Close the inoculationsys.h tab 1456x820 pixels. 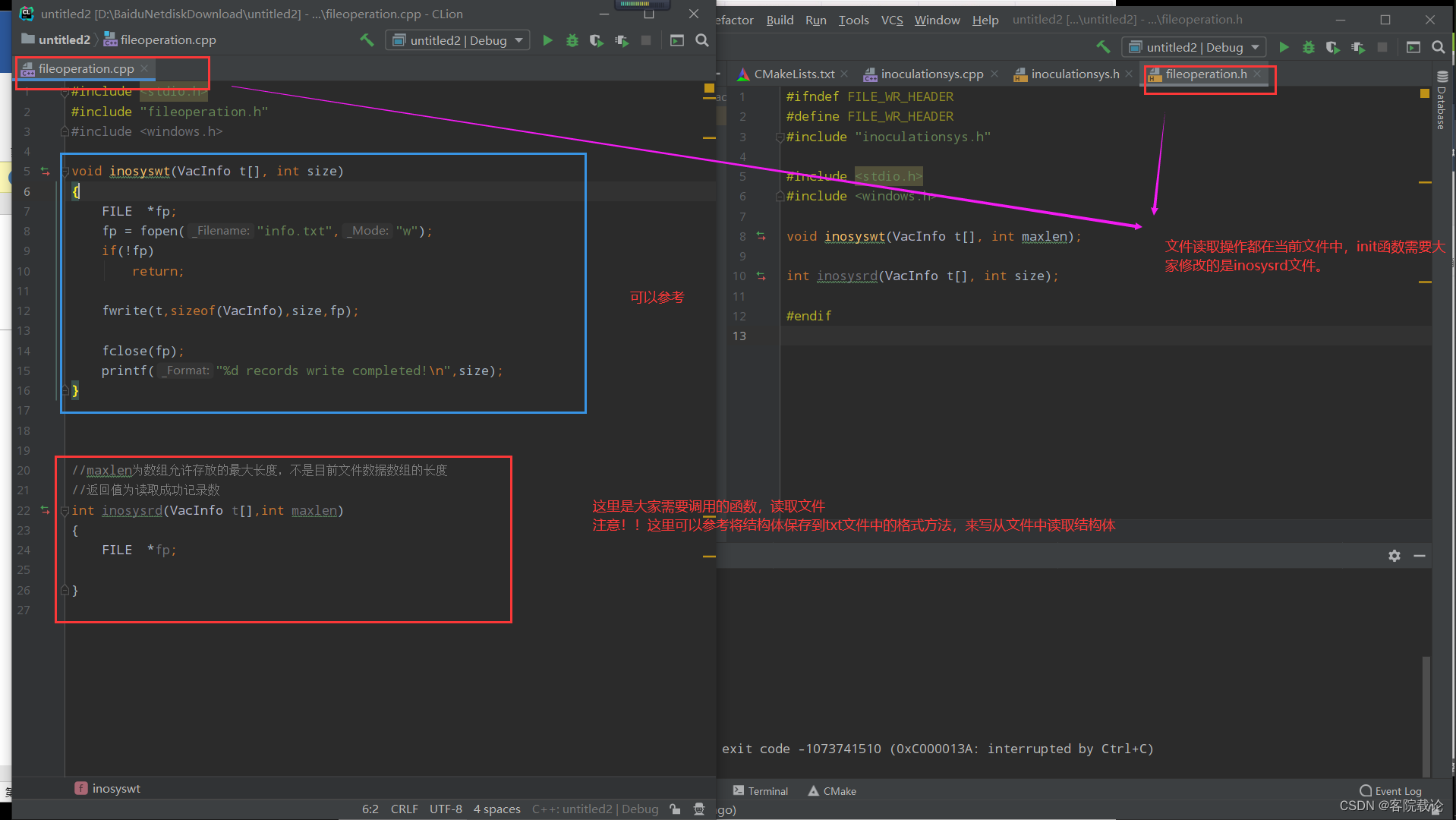[x=1129, y=74]
